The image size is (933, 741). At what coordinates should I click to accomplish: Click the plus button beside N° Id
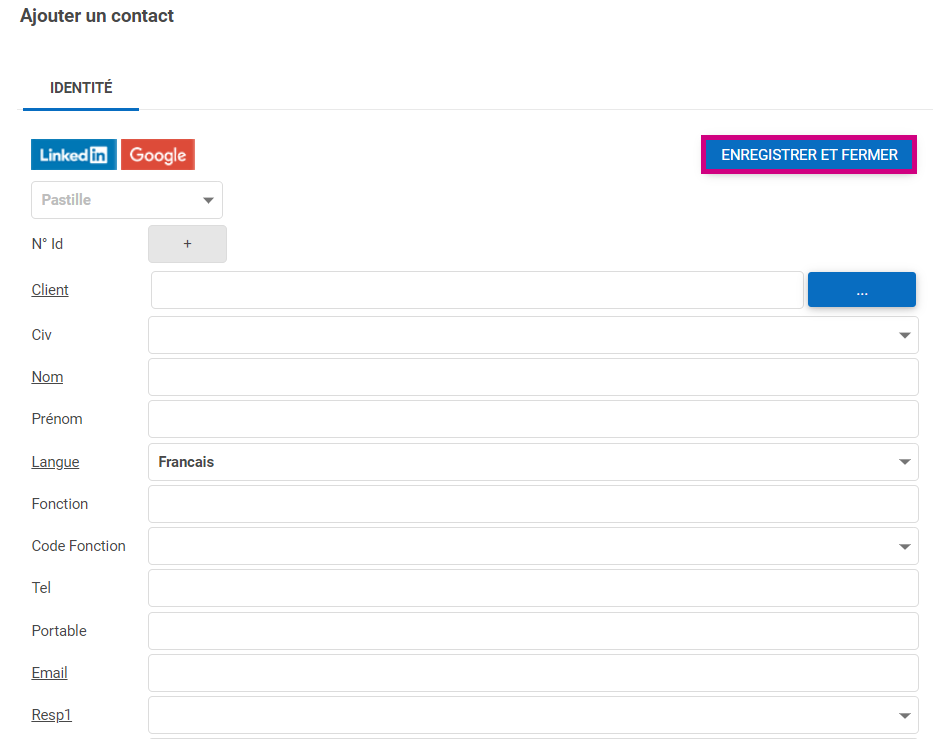point(187,244)
